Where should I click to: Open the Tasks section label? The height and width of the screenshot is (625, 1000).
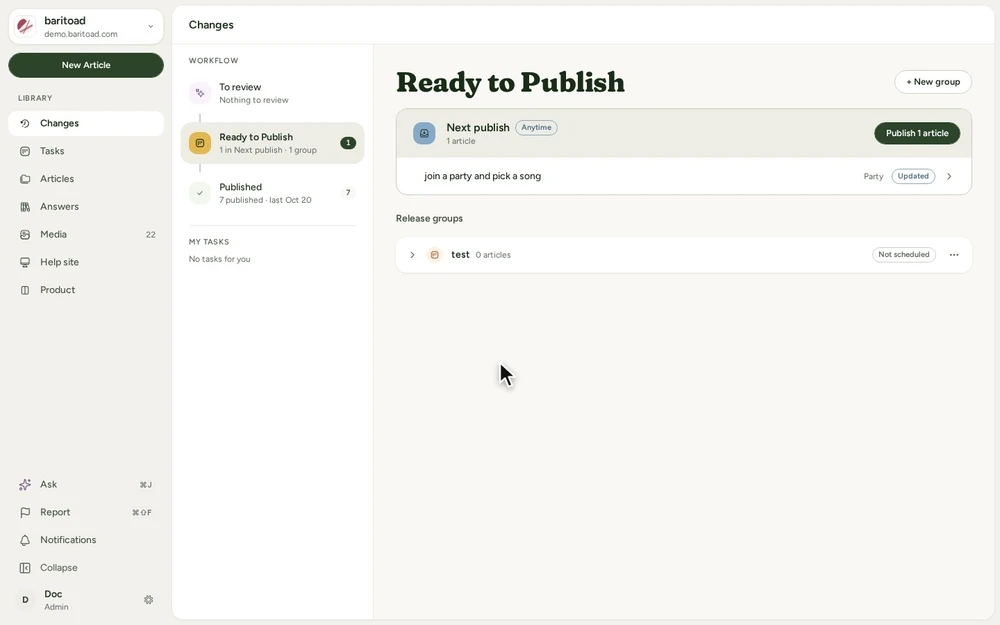(52, 151)
